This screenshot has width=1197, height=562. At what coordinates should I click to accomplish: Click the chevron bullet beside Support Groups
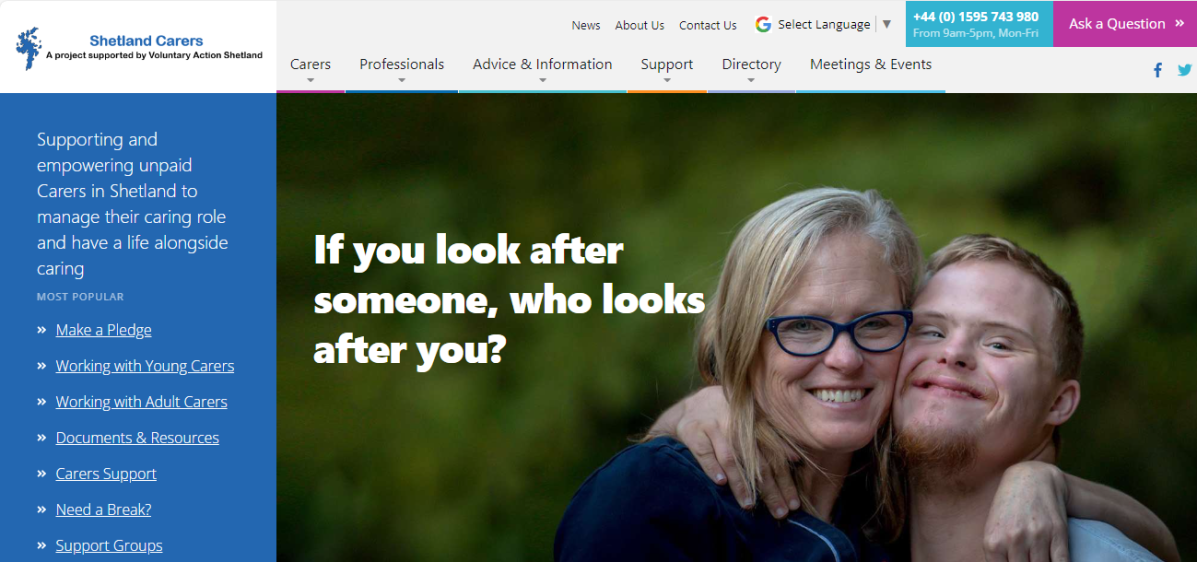41,545
